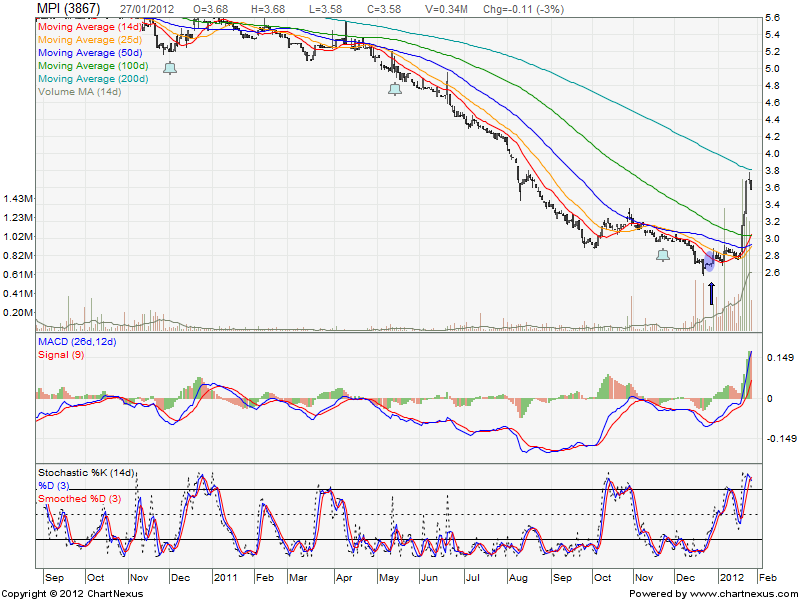800x600 pixels.
Task: Click the bell alert icon near May 2011
Action: (x=395, y=89)
